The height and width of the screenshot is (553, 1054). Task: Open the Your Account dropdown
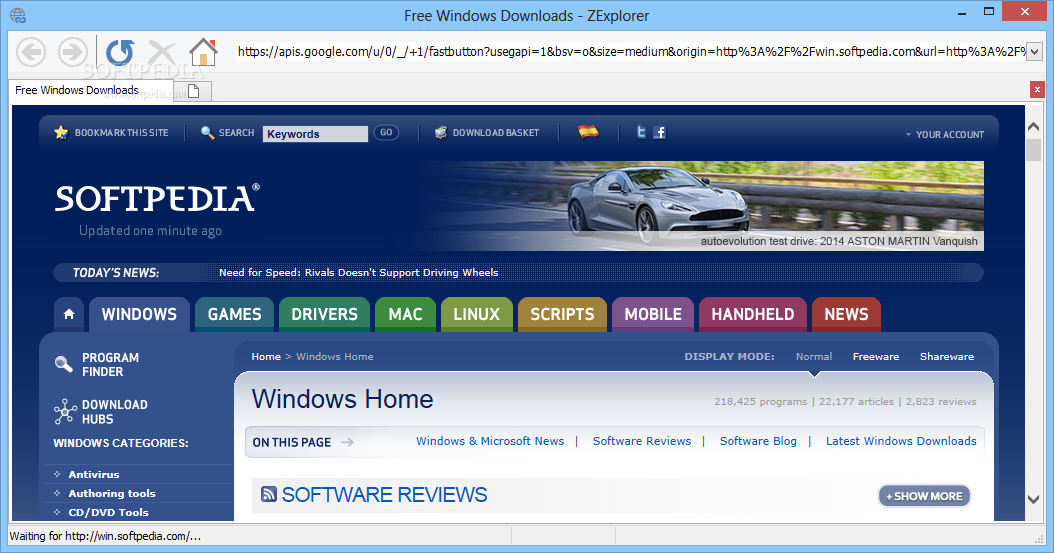click(x=944, y=134)
